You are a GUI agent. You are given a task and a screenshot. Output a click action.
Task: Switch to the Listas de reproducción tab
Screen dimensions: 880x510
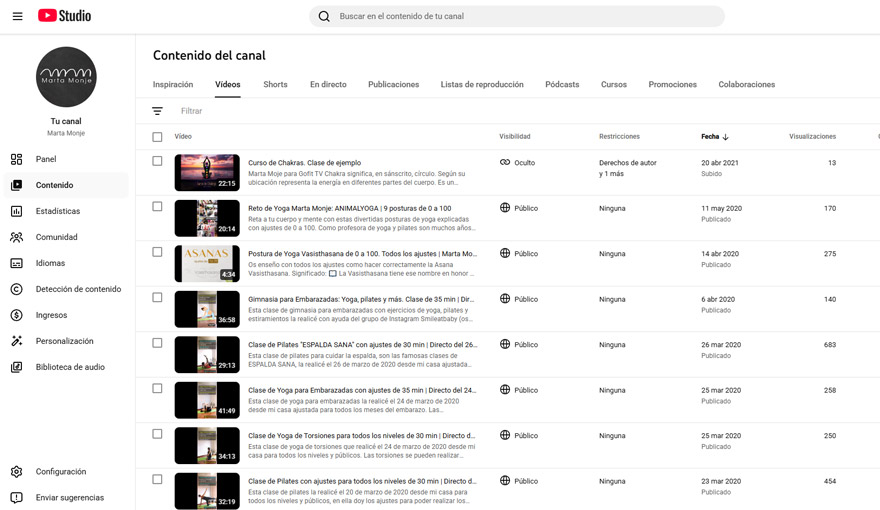[x=482, y=85]
